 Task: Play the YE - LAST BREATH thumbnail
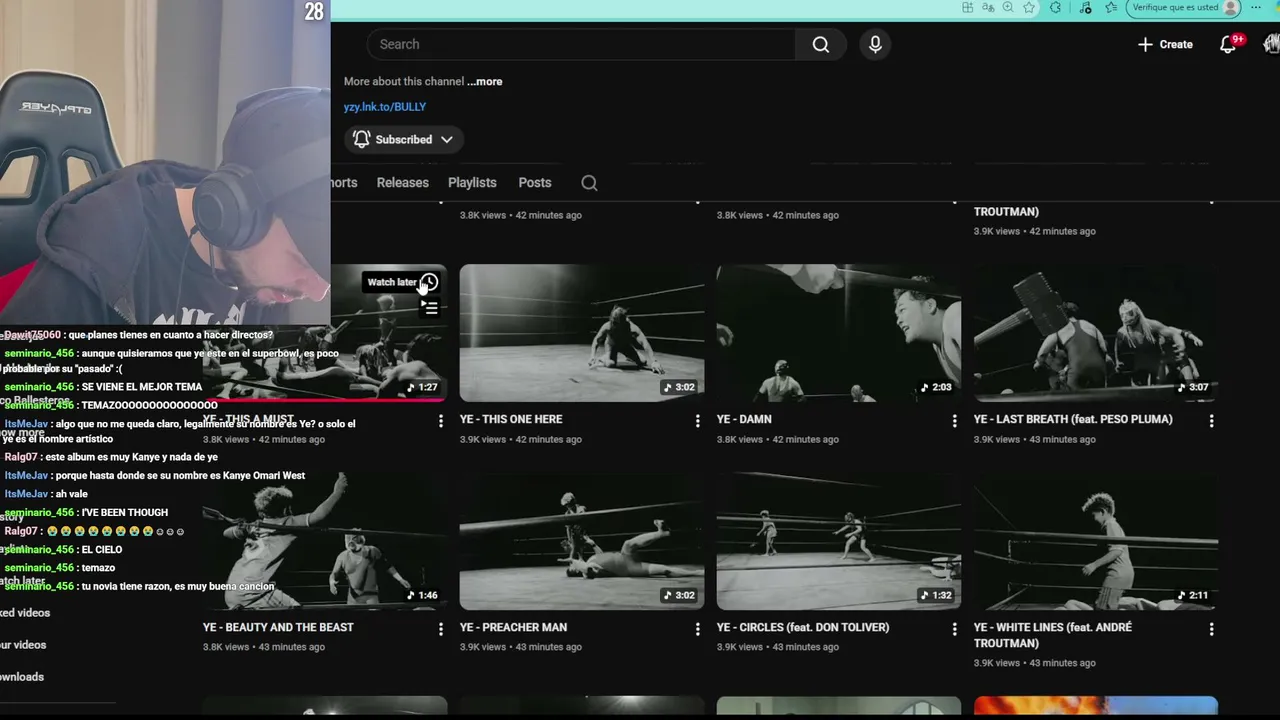1096,333
